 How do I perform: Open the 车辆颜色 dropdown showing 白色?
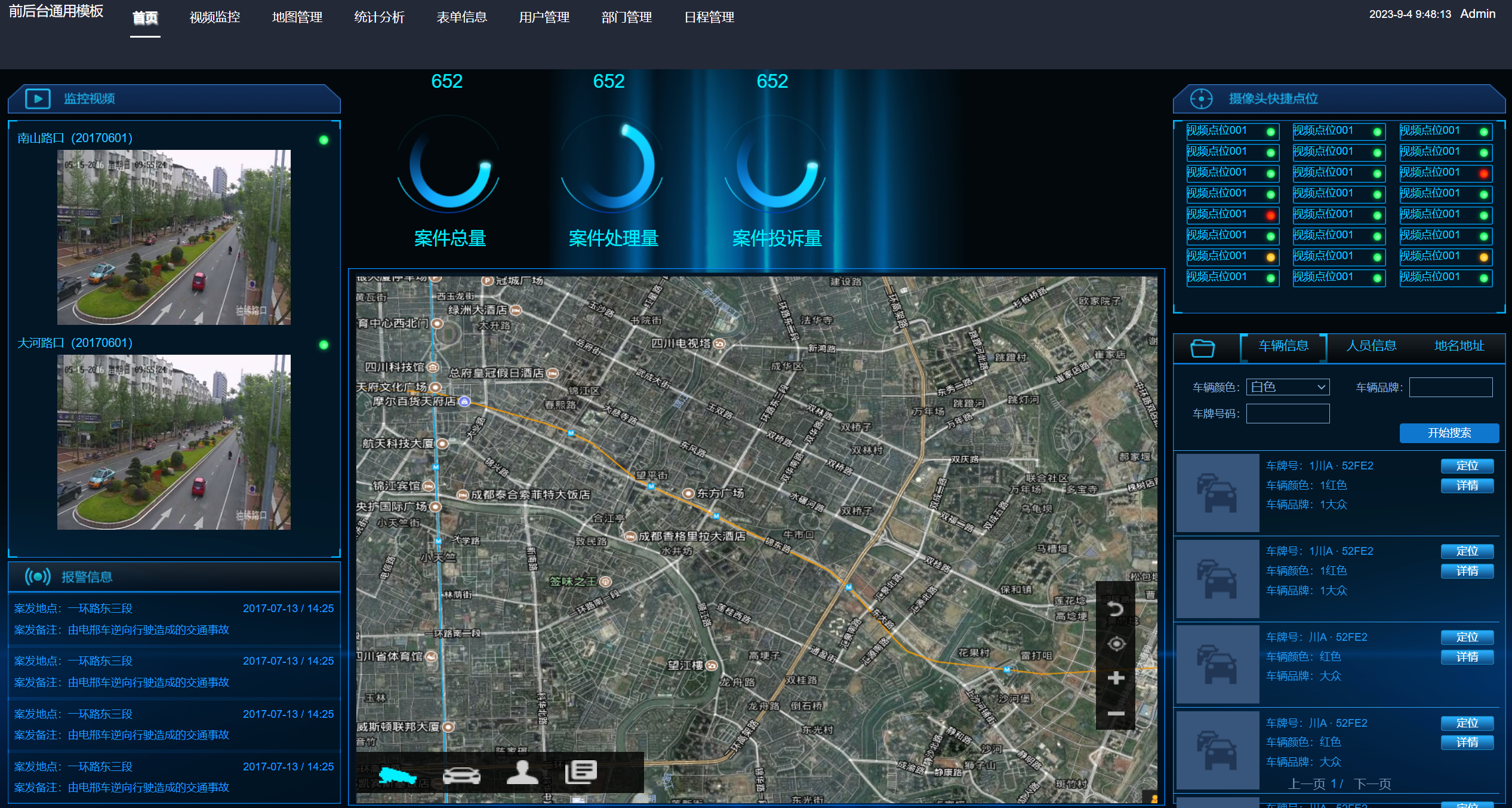point(1288,387)
